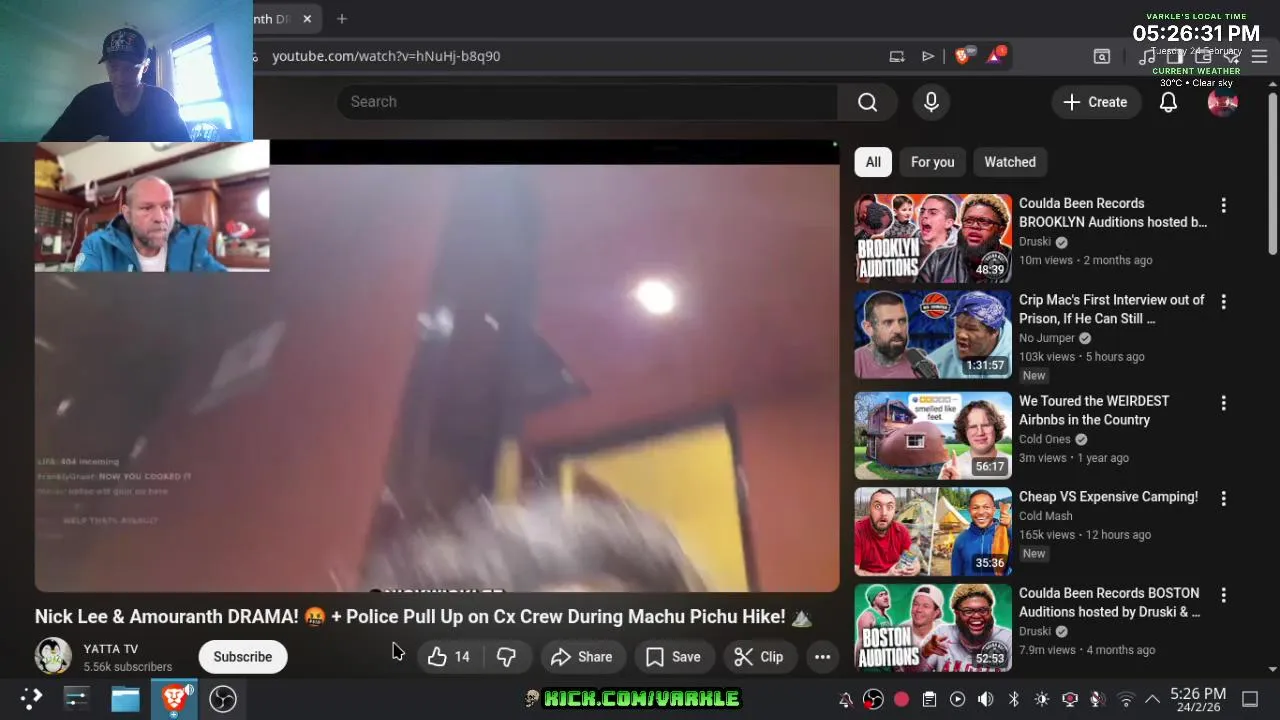Screen dimensions: 1280x720
Task: Open options menu for WEIRDEST Airbnbs video
Action: click(1223, 402)
